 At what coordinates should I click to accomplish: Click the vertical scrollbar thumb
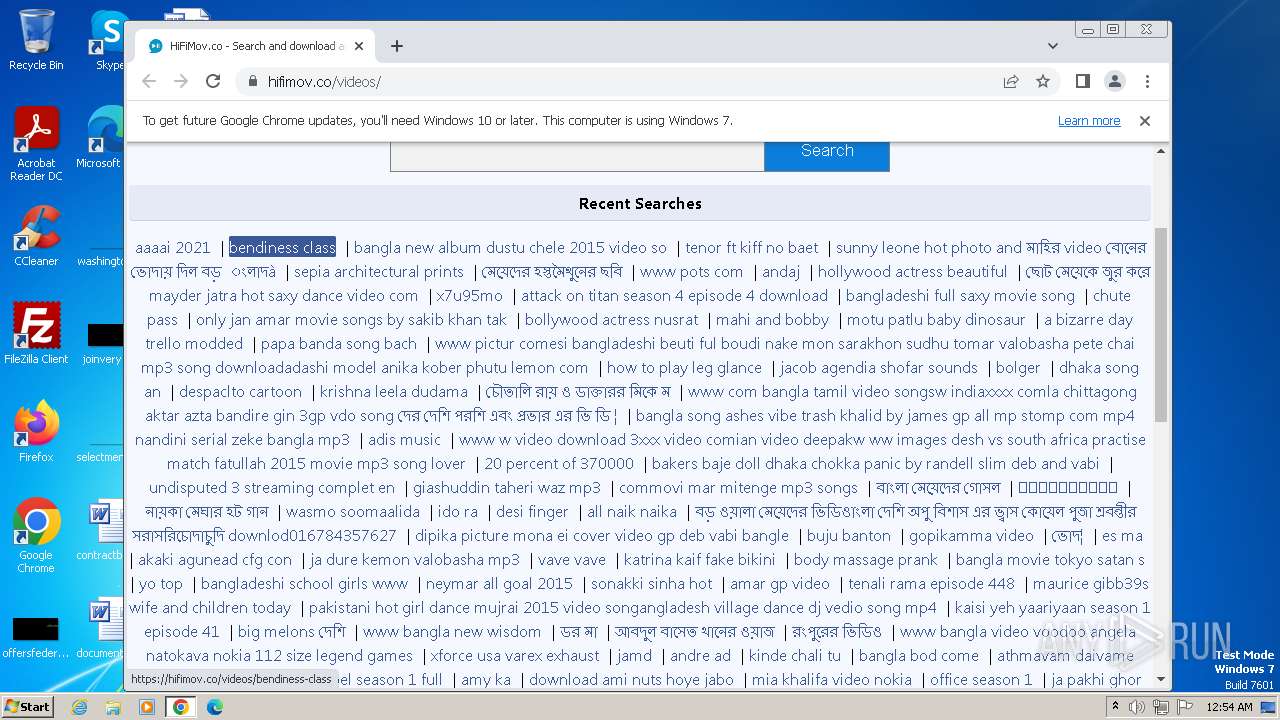coord(1161,325)
